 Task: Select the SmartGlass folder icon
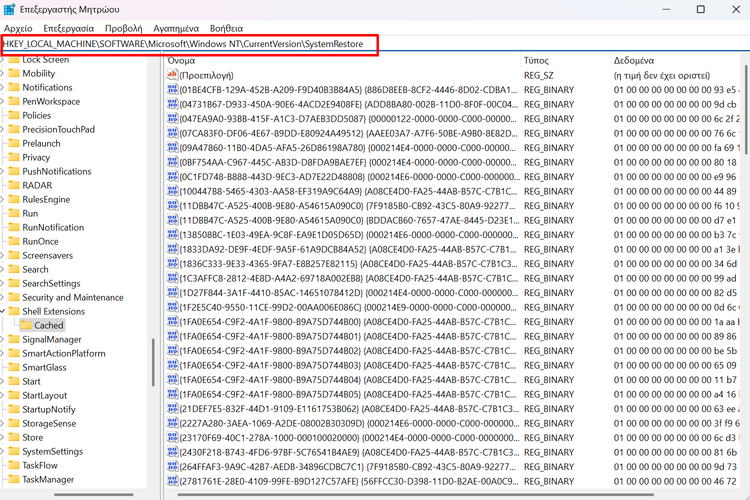click(x=14, y=367)
